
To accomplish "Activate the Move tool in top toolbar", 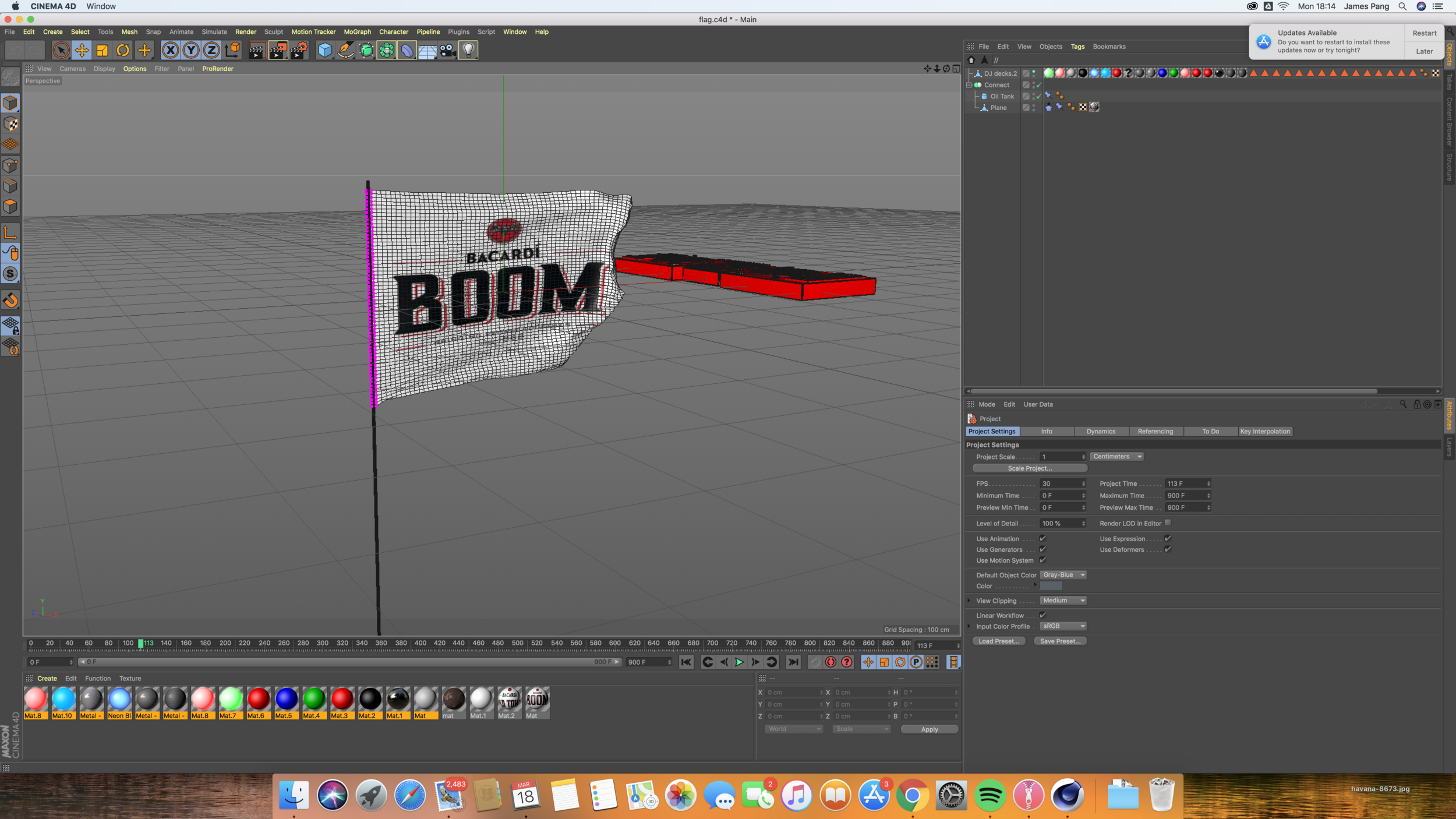I will [82, 51].
